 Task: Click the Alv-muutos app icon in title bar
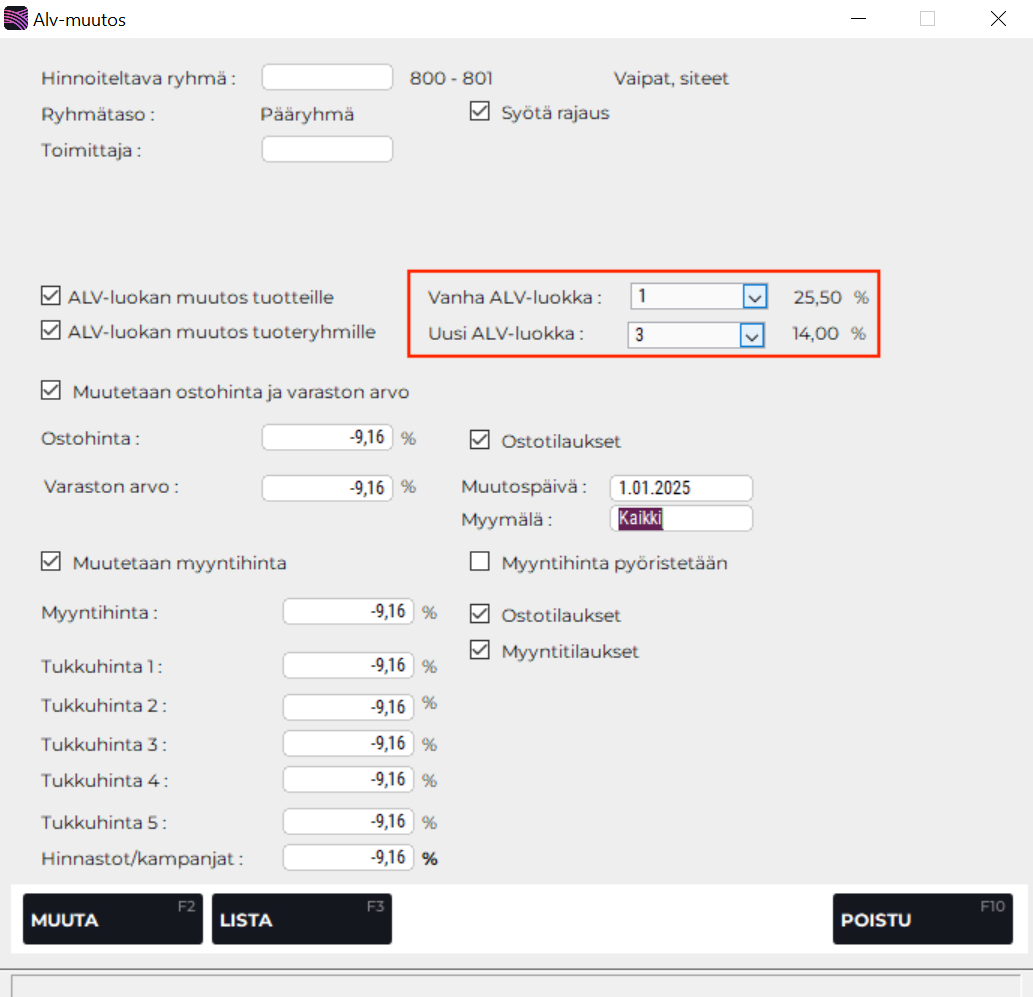[17, 19]
